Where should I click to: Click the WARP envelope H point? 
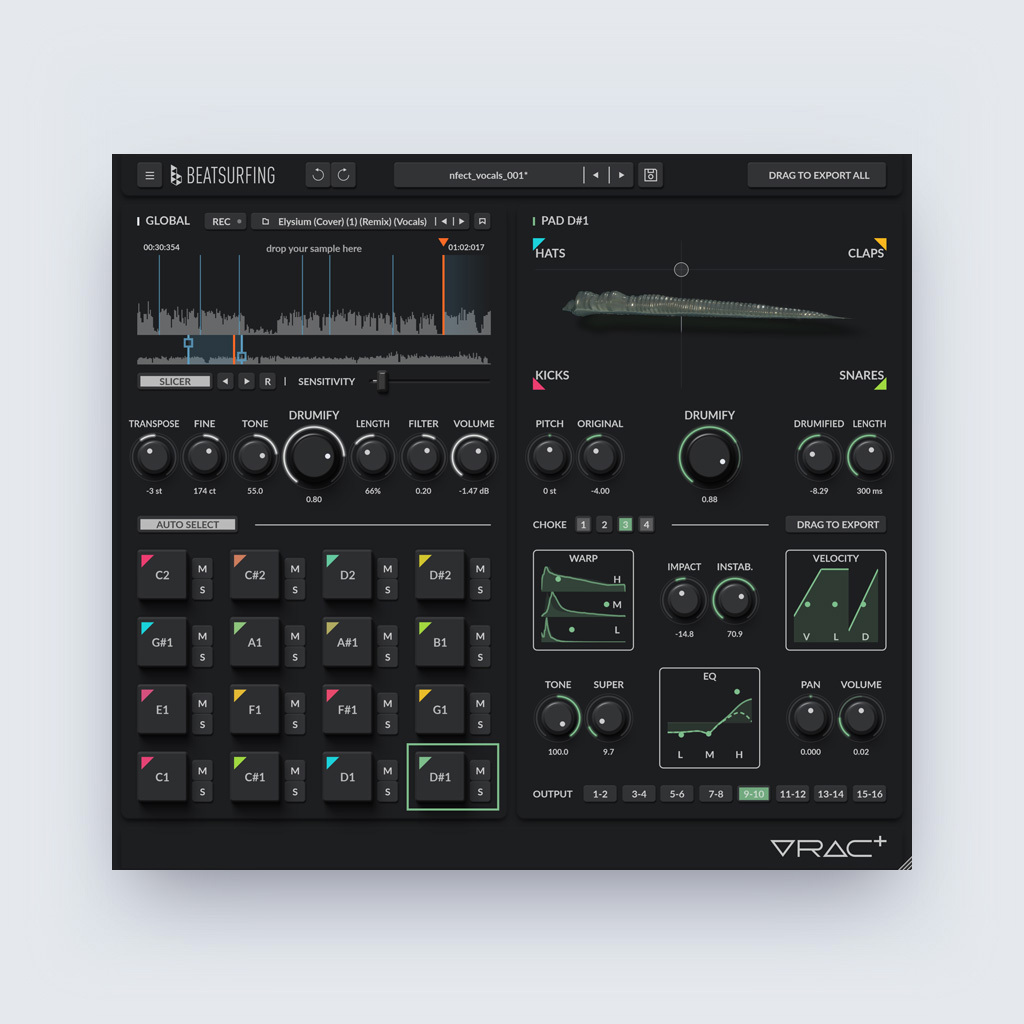558,579
